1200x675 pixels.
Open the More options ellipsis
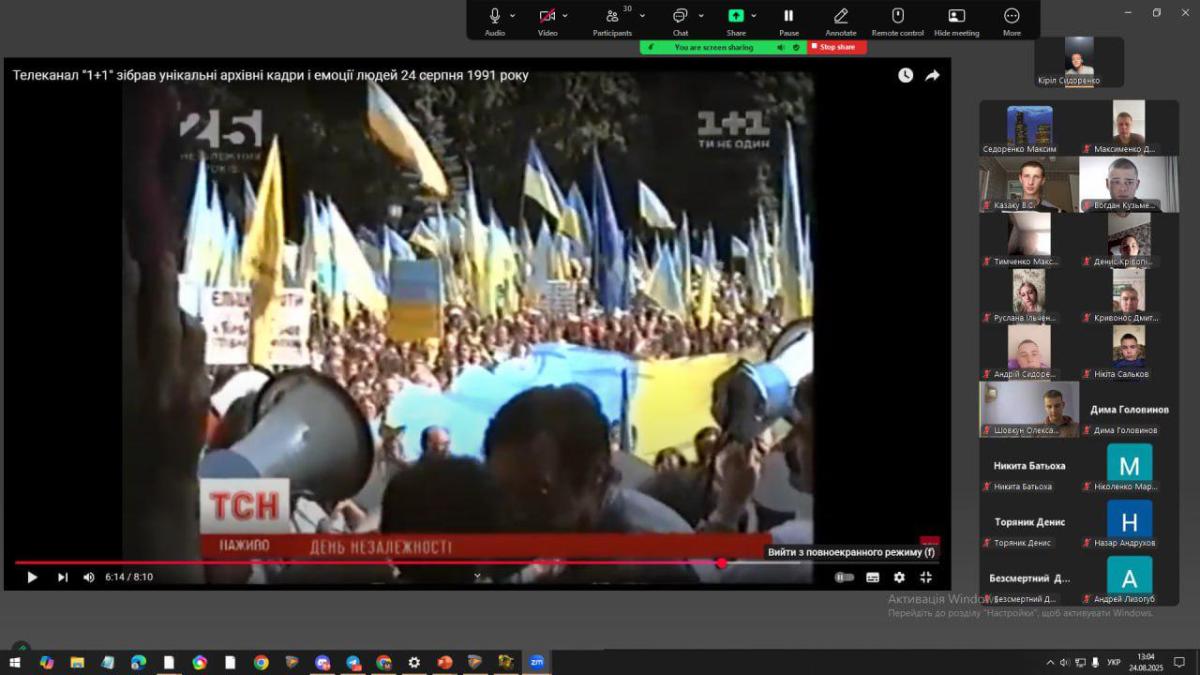point(1012,16)
